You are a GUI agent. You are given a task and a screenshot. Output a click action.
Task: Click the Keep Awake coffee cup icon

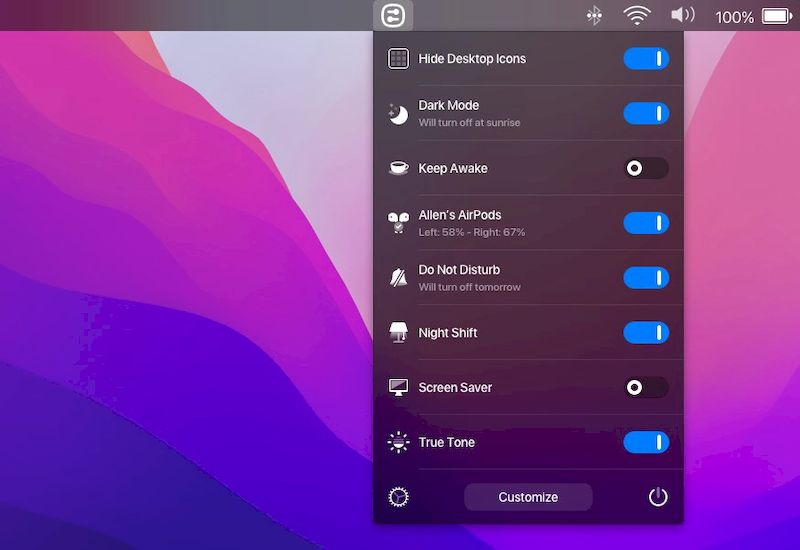[398, 168]
